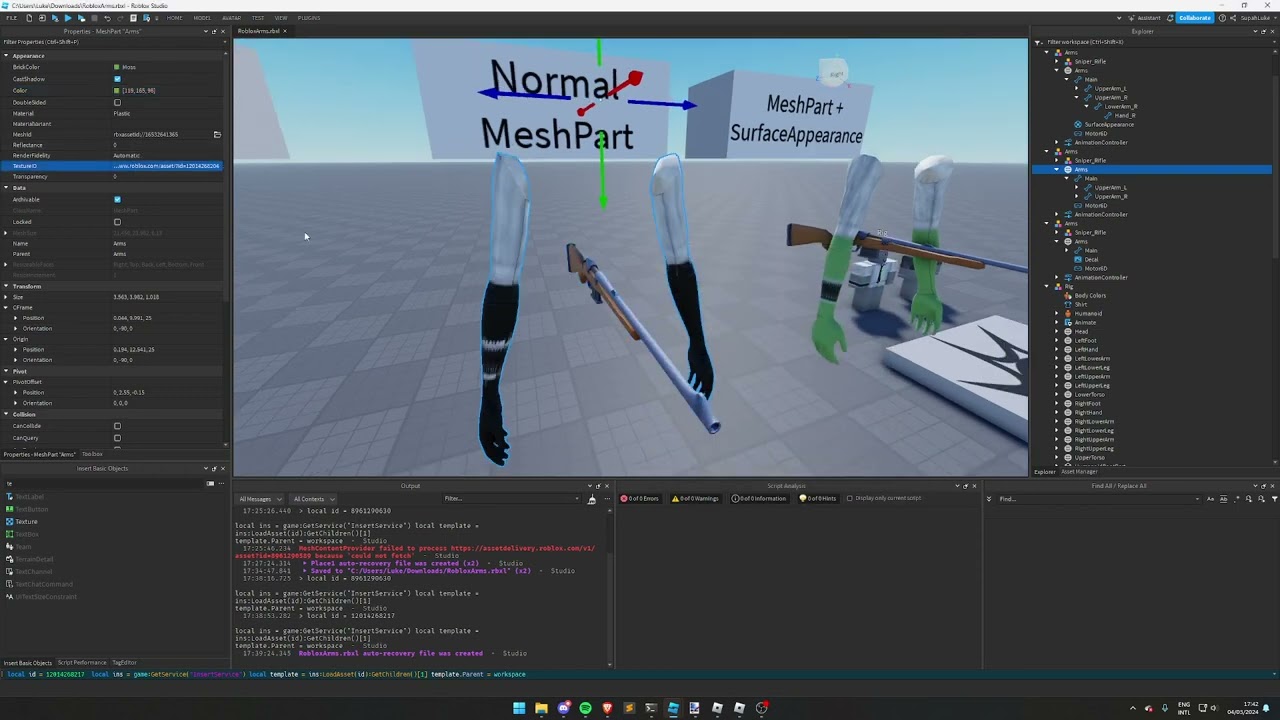1280x720 pixels.
Task: Toggle the Locked checkbox
Action: click(117, 222)
